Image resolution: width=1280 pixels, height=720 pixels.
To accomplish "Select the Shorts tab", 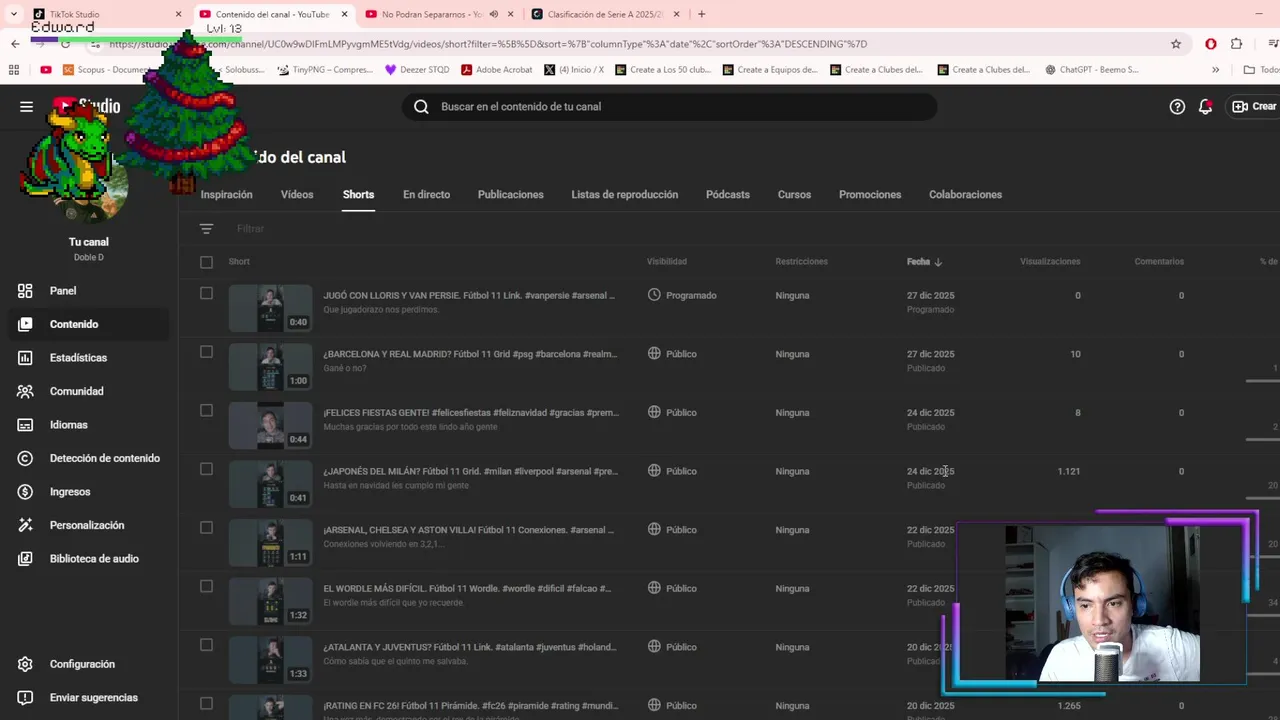I will pyautogui.click(x=358, y=195).
